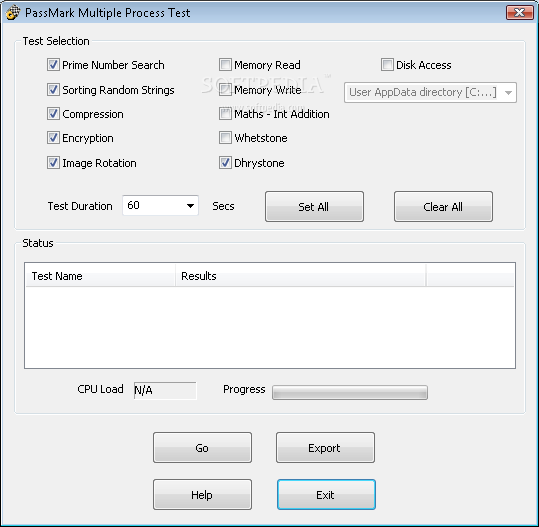This screenshot has width=539, height=527.
Task: Toggle the Encryption test checkbox
Action: point(53,138)
